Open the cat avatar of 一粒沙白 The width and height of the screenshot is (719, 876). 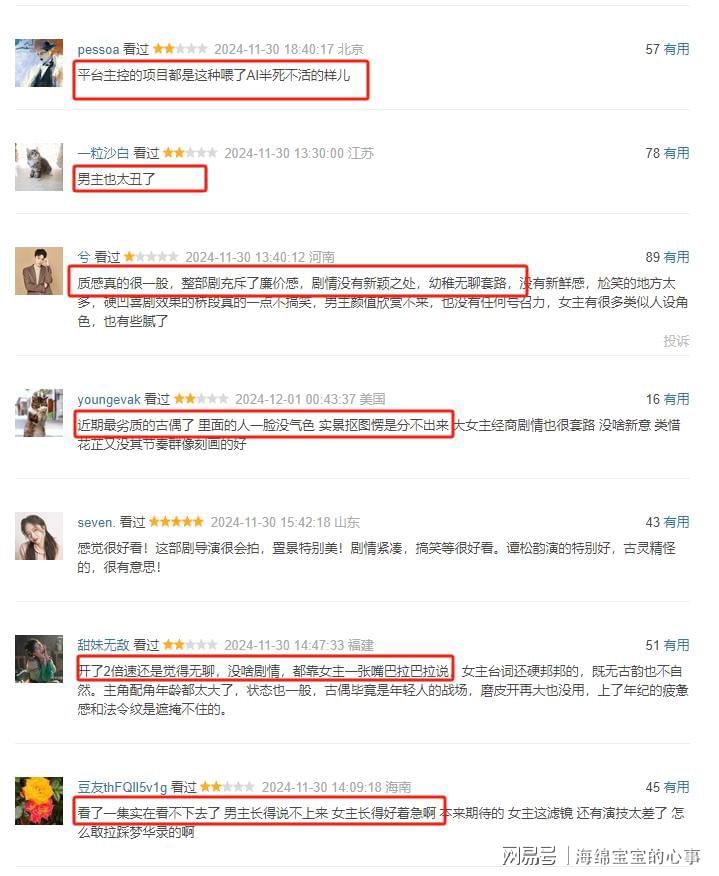(x=39, y=167)
